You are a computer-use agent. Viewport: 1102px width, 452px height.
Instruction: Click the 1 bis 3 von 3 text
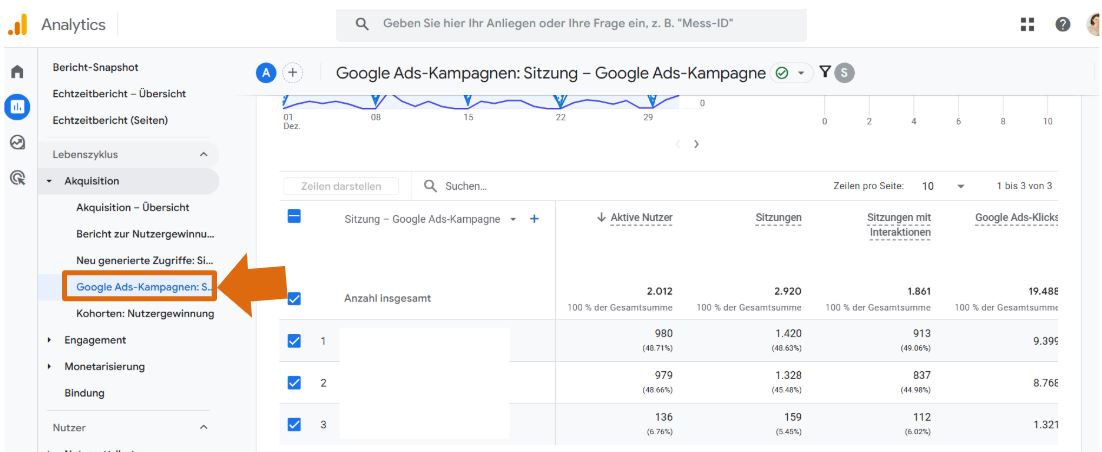click(1024, 186)
